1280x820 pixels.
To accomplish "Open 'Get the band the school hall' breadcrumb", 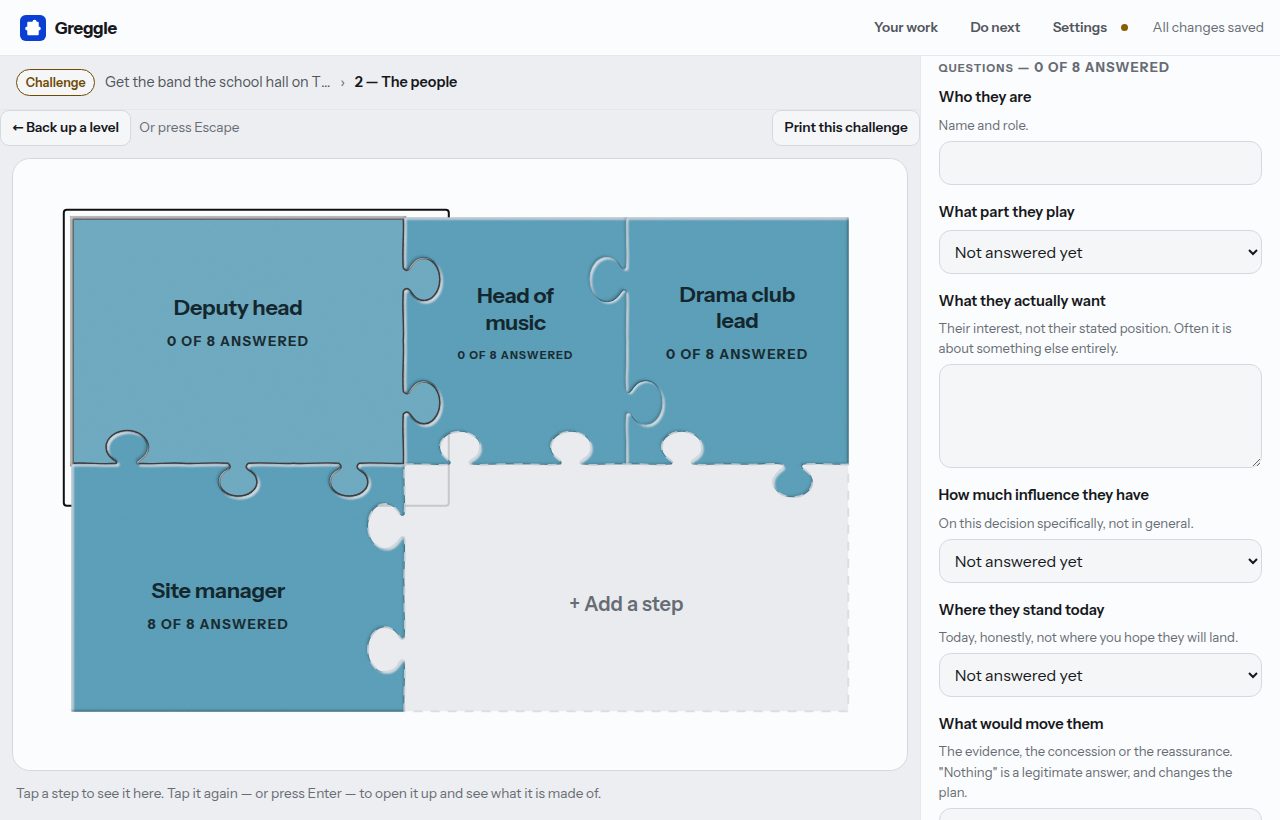I will tap(217, 82).
